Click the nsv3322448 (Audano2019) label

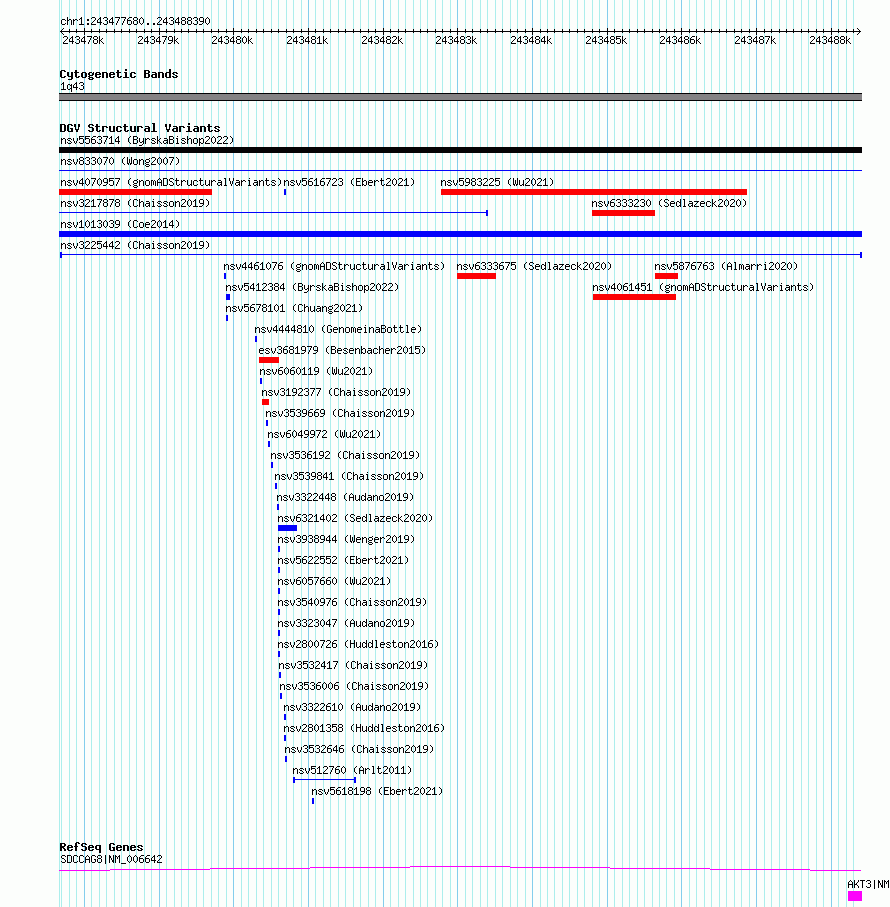[345, 497]
